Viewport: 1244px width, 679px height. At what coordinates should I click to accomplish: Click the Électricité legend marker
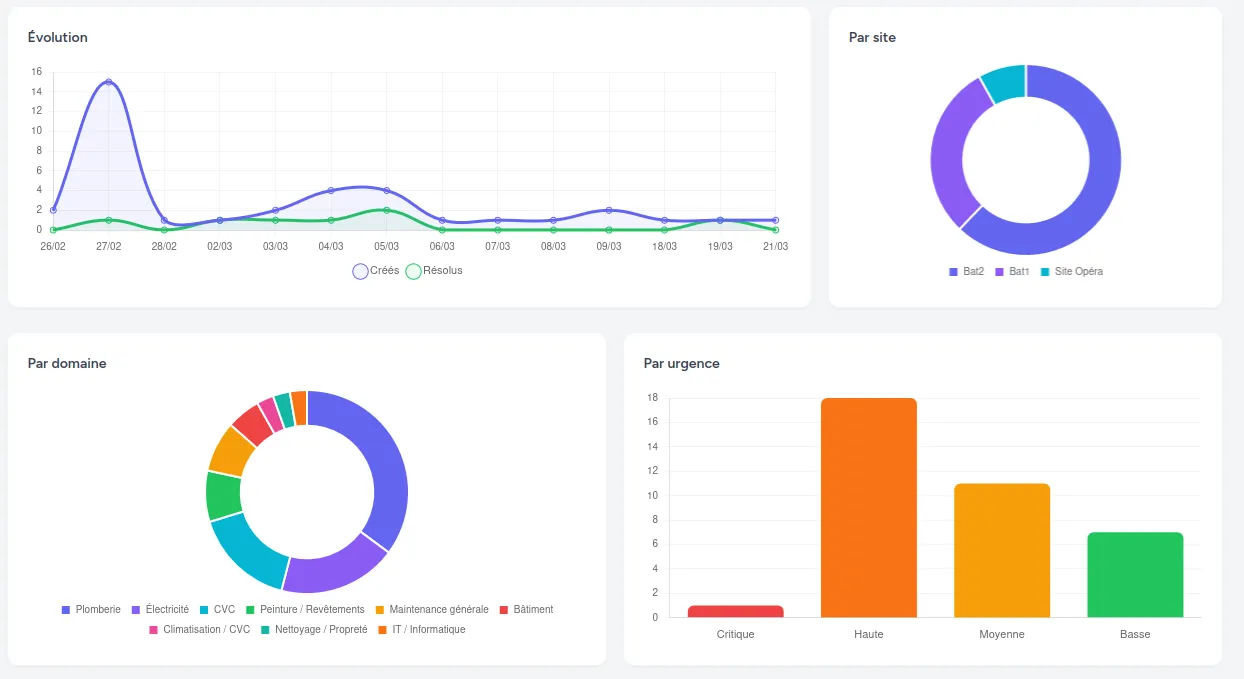coord(134,609)
